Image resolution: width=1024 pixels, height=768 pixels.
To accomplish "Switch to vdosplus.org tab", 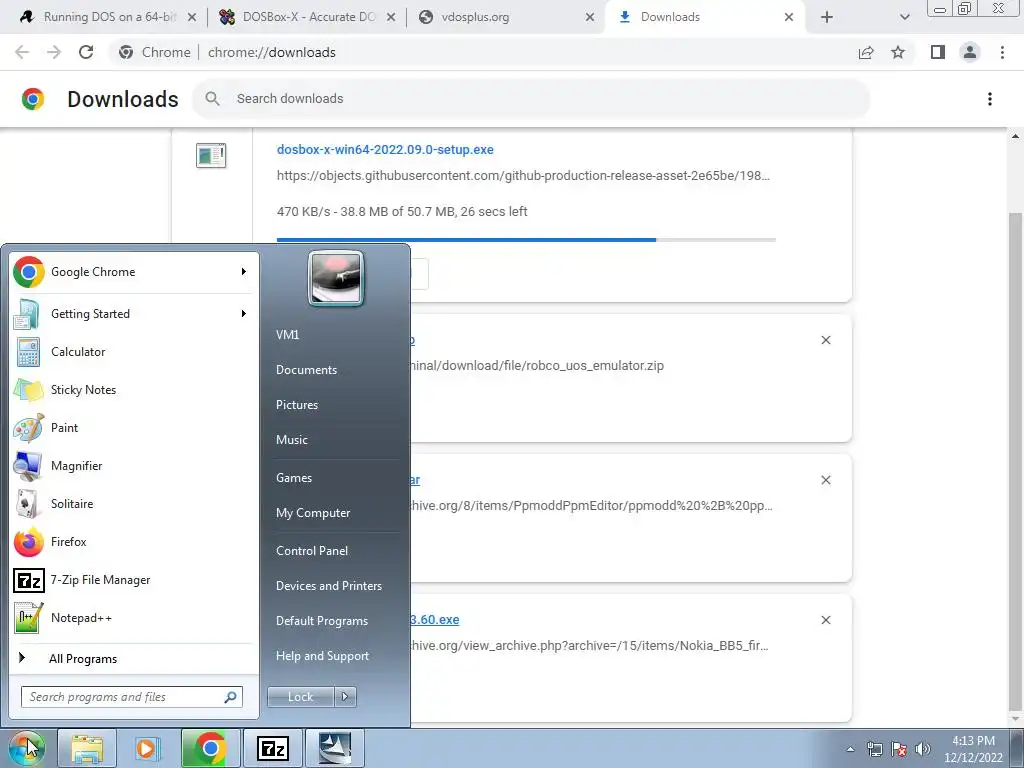I will [505, 17].
